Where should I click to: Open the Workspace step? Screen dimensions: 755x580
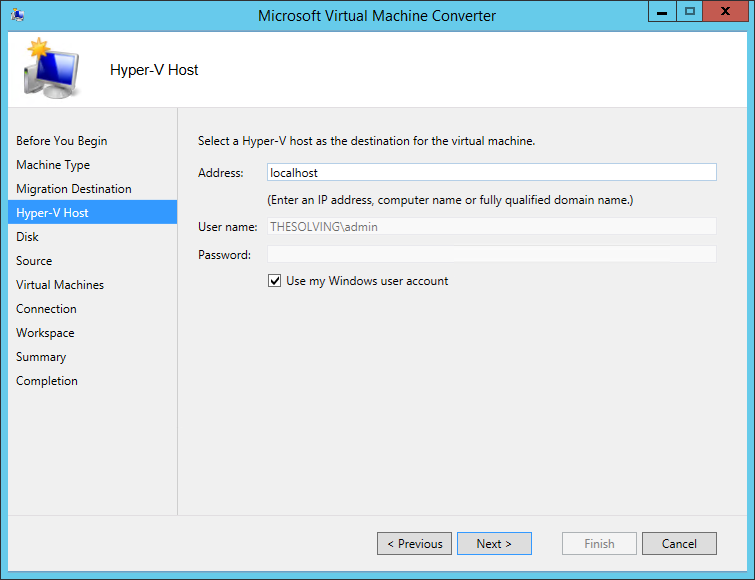(x=45, y=333)
